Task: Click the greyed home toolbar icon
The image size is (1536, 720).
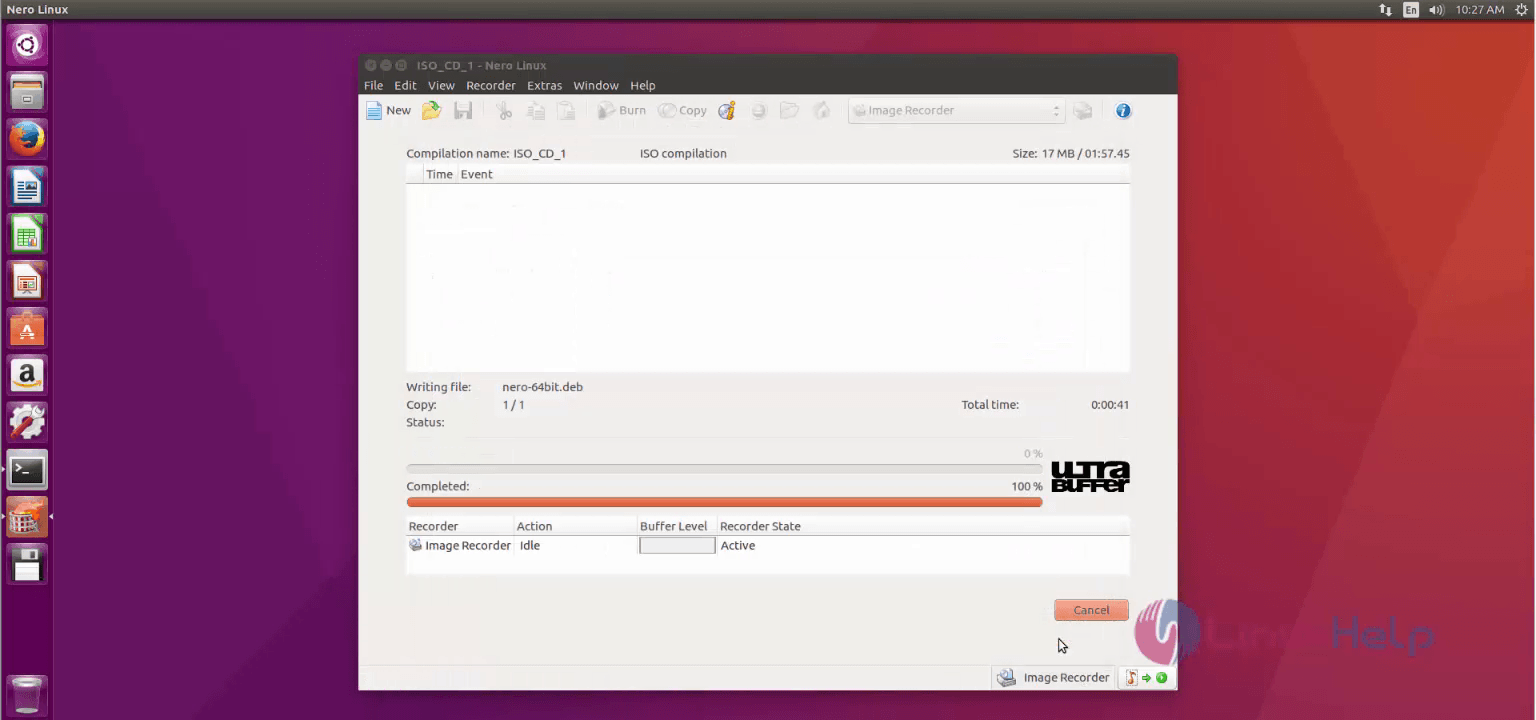Action: (822, 111)
